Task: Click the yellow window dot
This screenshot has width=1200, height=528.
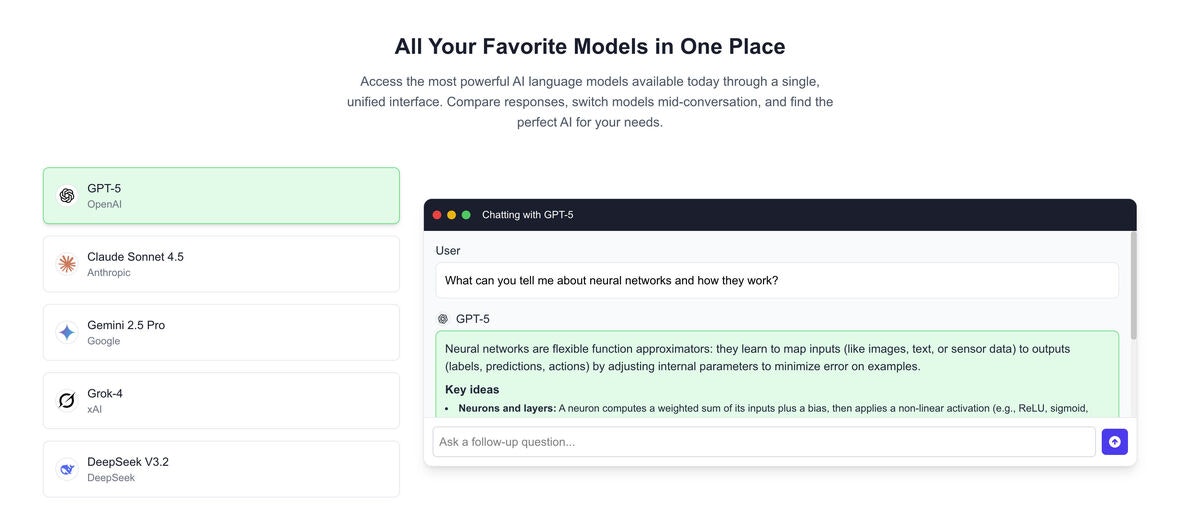Action: [x=451, y=215]
